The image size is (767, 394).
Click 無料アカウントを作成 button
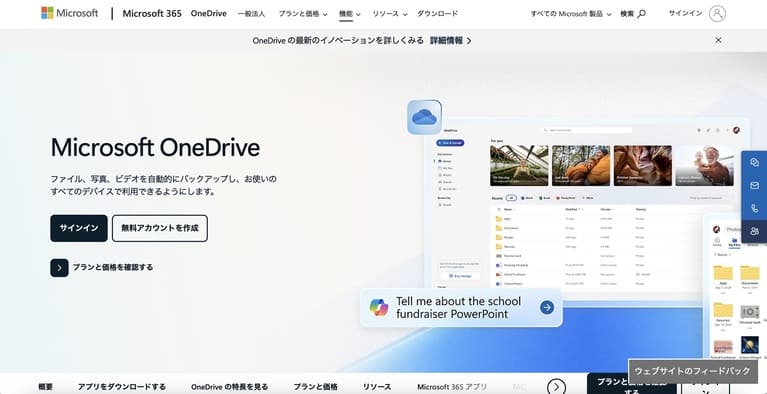click(x=160, y=228)
